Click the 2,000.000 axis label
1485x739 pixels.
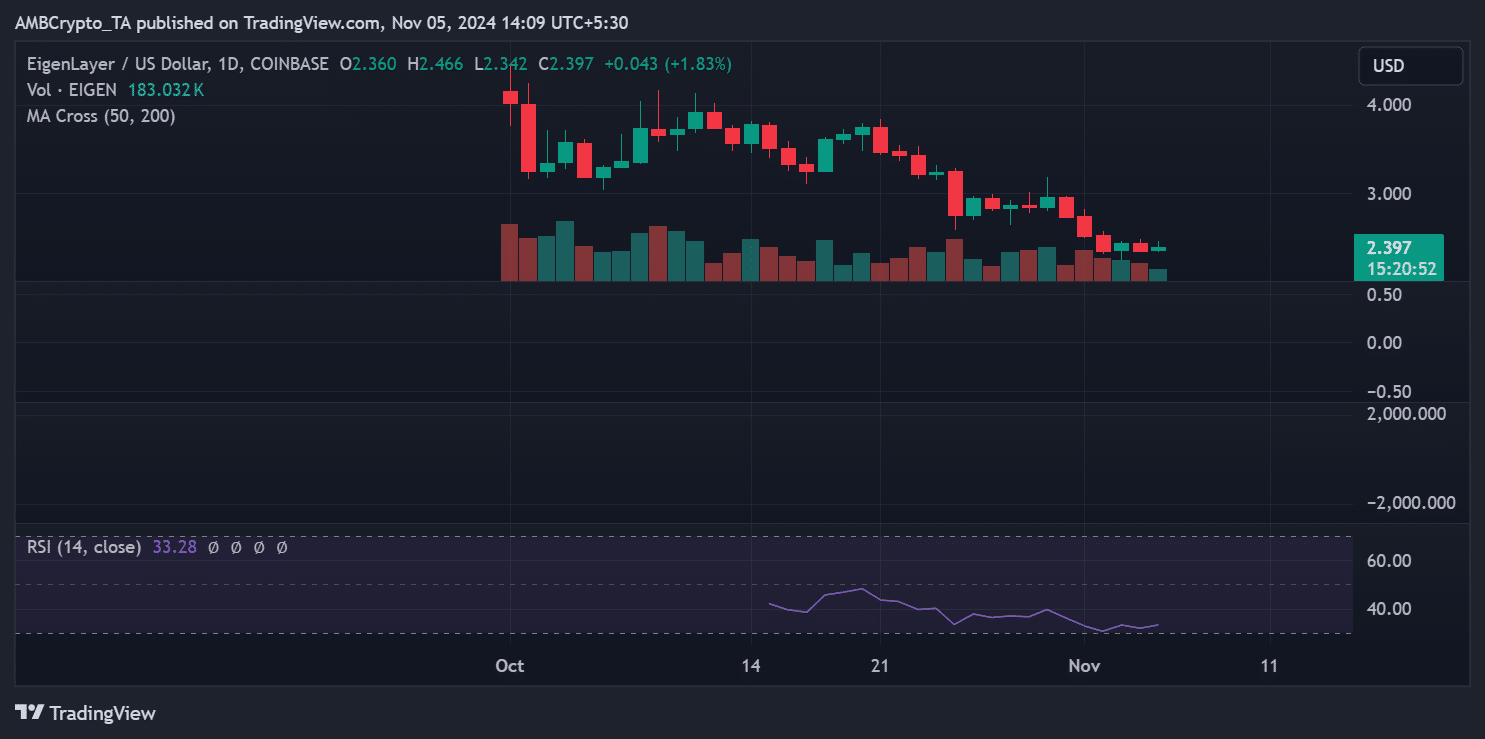[x=1406, y=414]
